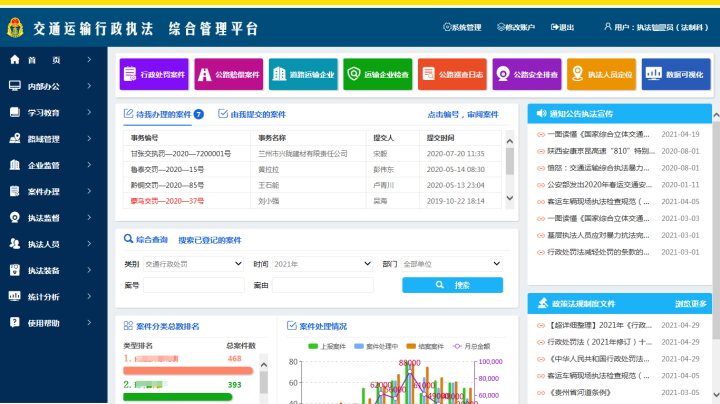Toggle 上报案件 legend series in chart
Screen dimensions: 720x404
pyautogui.click(x=327, y=346)
